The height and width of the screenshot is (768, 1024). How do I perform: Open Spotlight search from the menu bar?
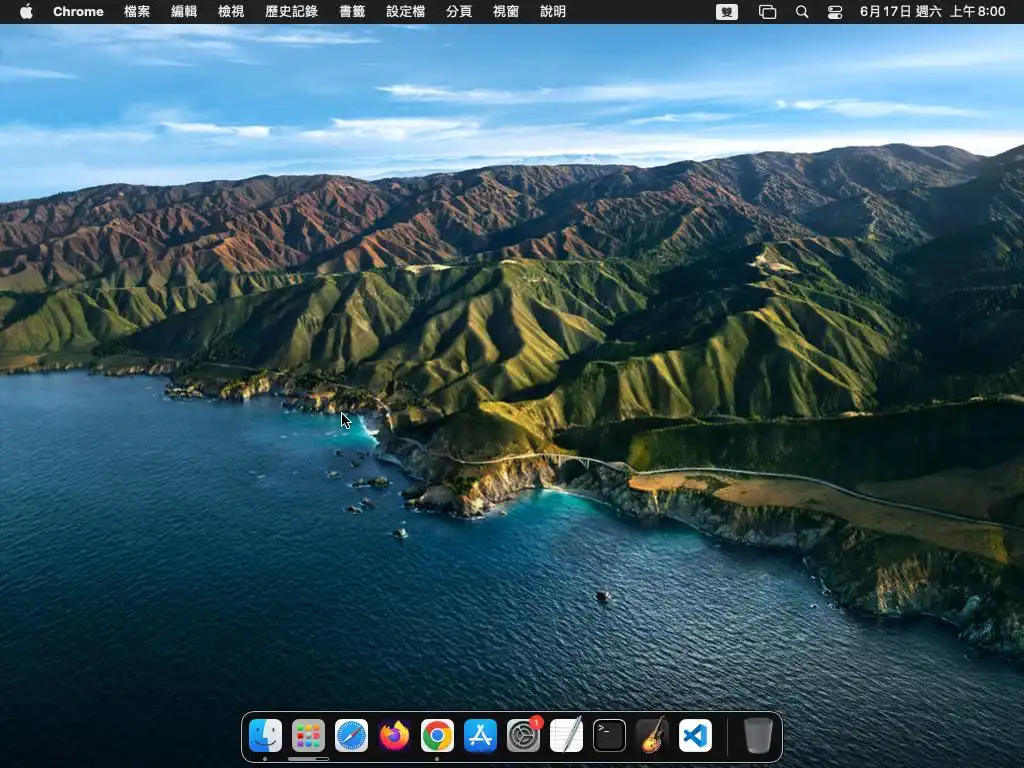[x=802, y=12]
